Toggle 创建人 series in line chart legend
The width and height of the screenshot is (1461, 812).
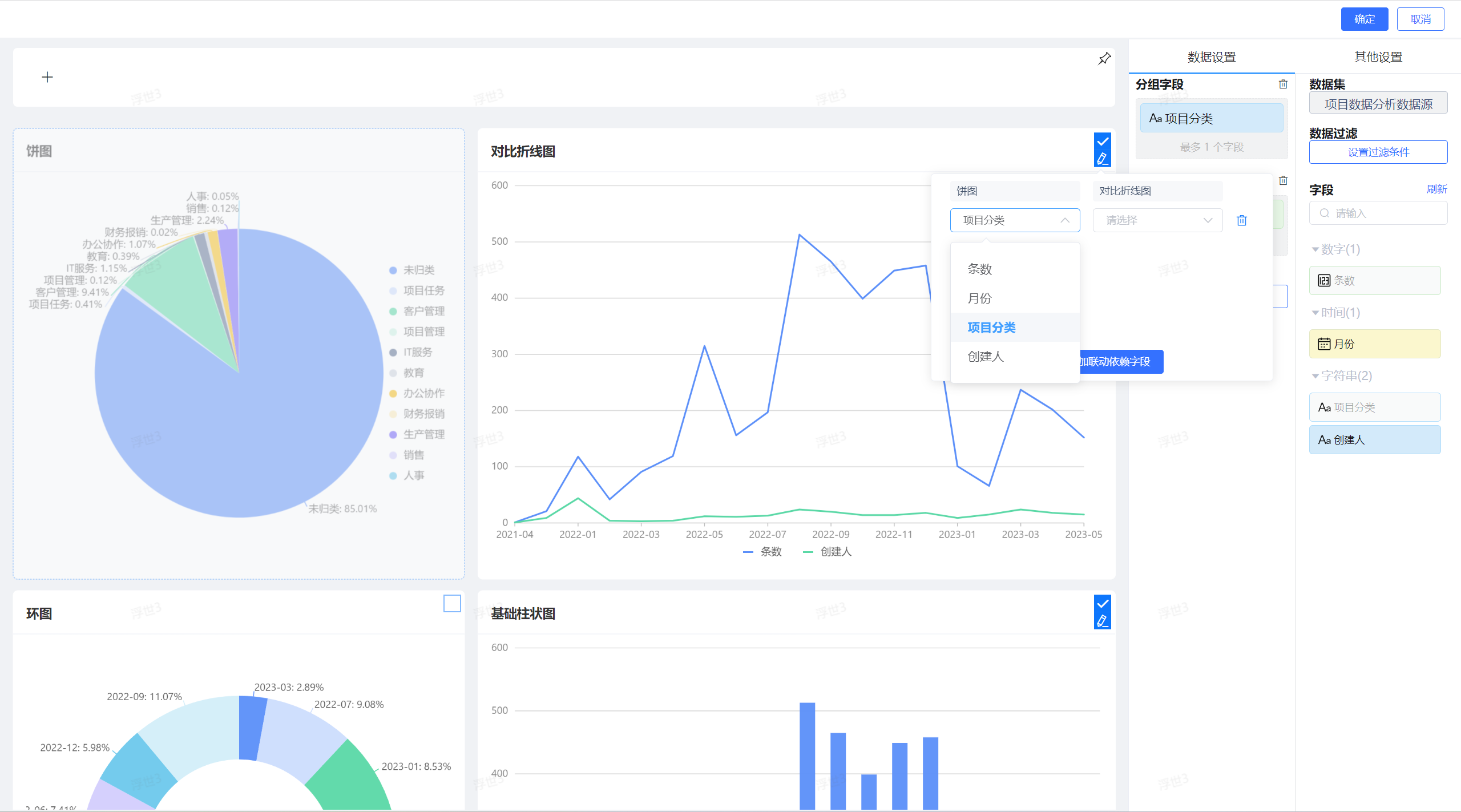[827, 552]
